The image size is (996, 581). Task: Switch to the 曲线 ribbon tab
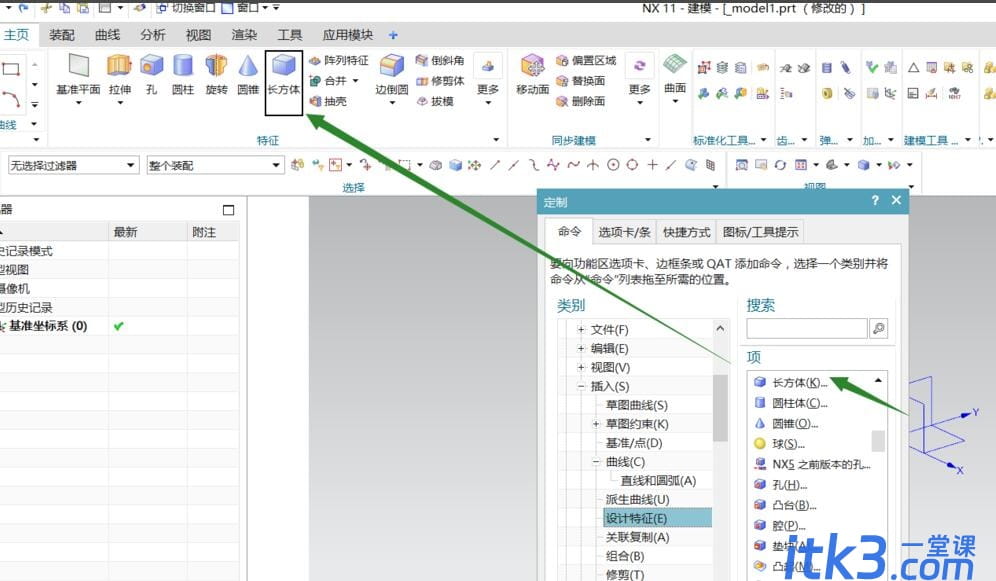pyautogui.click(x=107, y=35)
